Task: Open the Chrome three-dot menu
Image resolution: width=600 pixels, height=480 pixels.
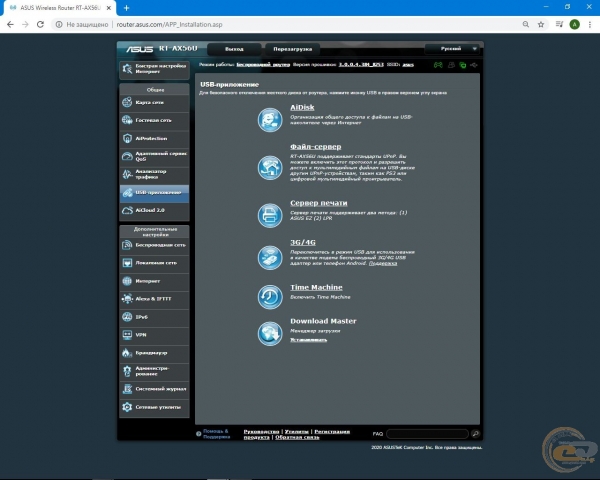Action: [590, 24]
